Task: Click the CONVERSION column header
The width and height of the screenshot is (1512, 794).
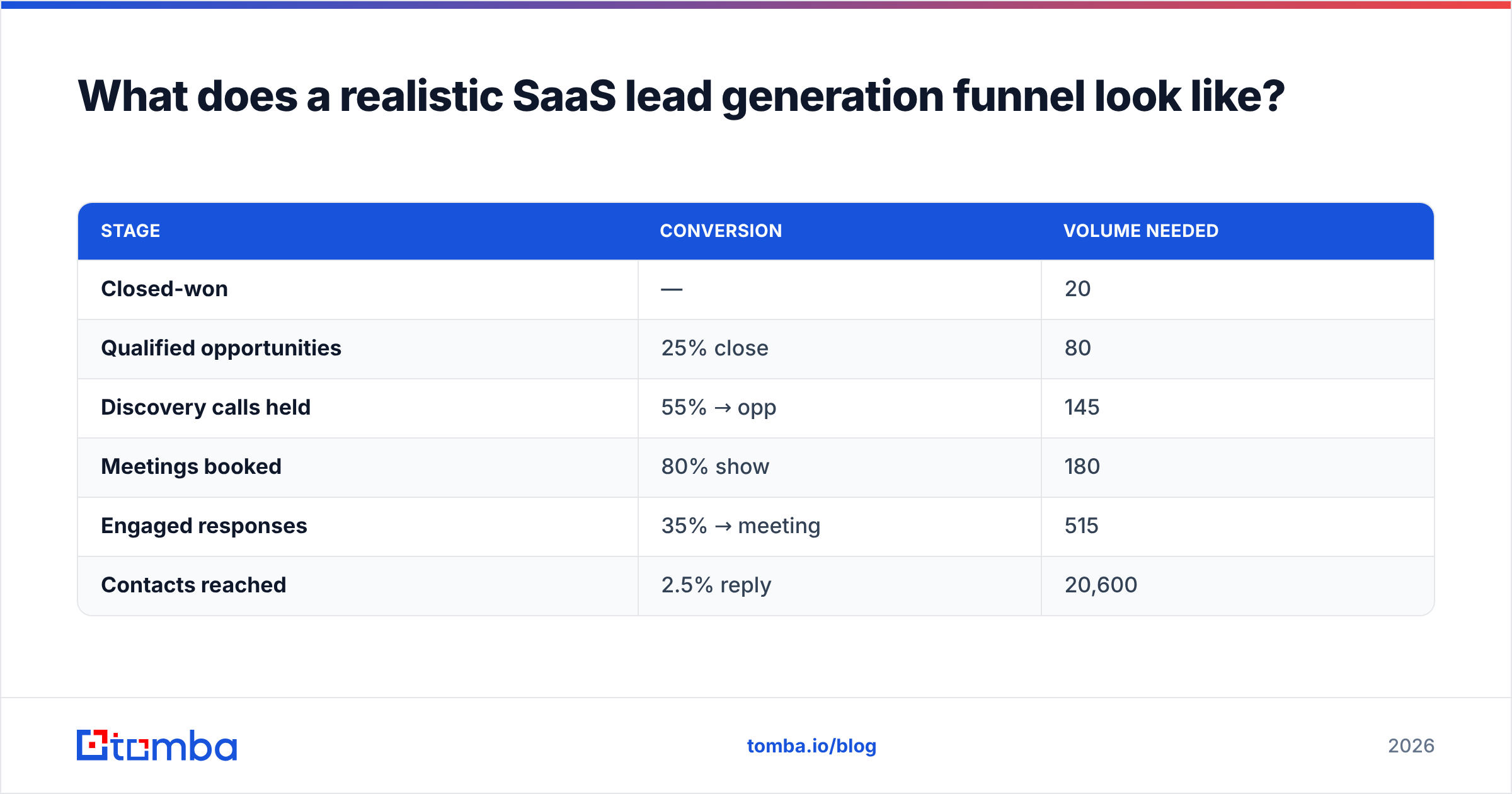Action: (x=721, y=231)
